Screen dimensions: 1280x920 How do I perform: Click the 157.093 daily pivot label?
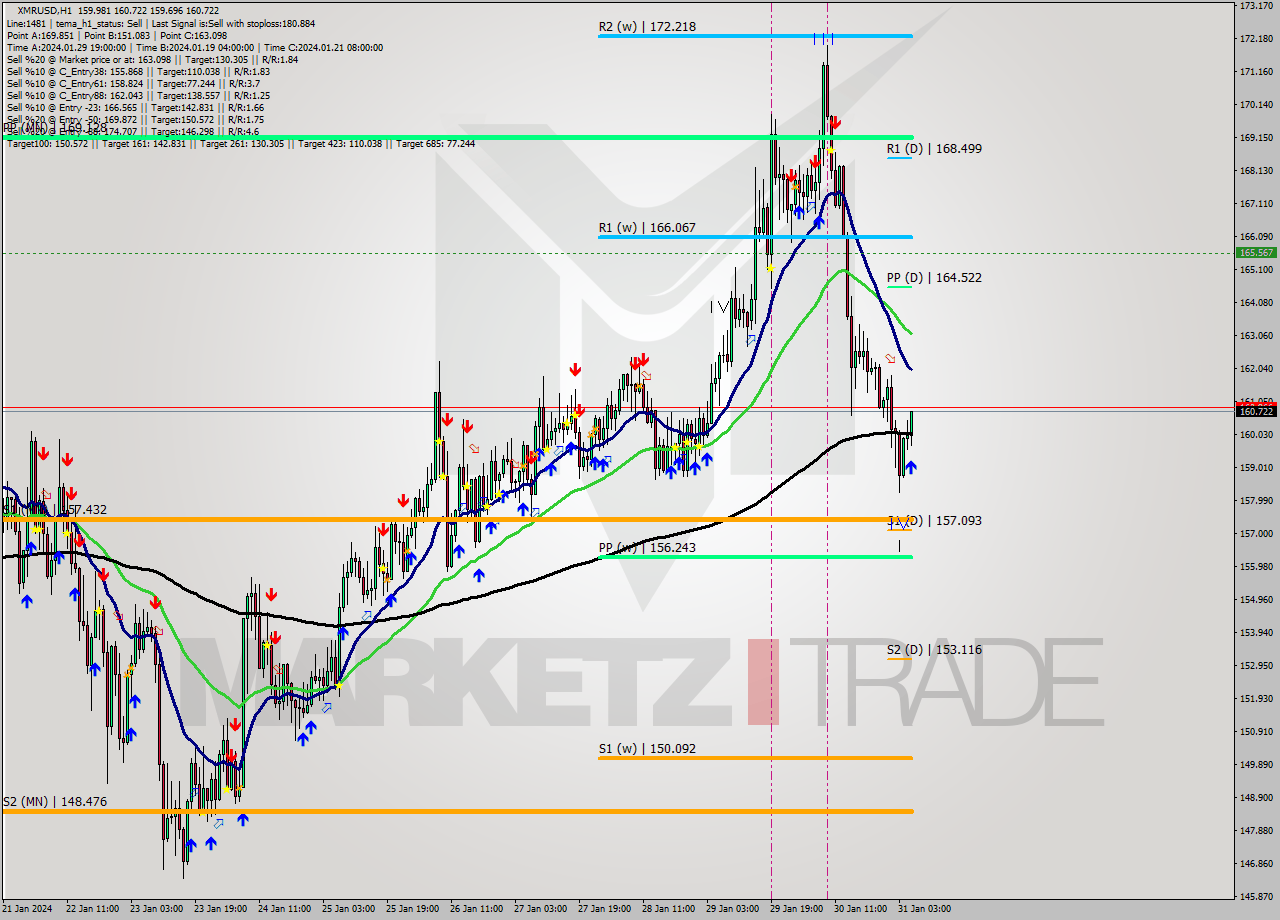934,521
